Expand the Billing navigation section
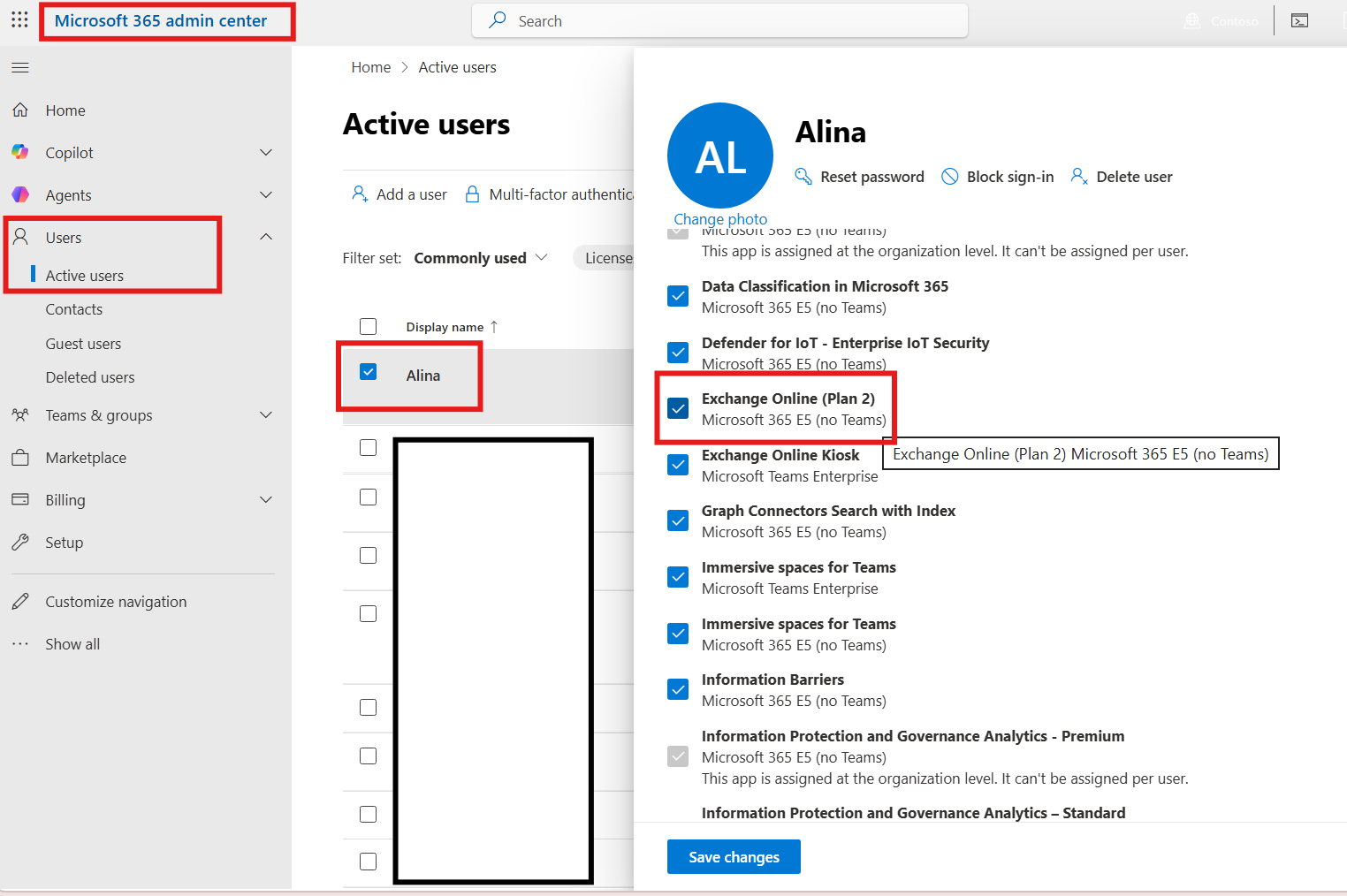This screenshot has height=896, width=1347. tap(266, 499)
